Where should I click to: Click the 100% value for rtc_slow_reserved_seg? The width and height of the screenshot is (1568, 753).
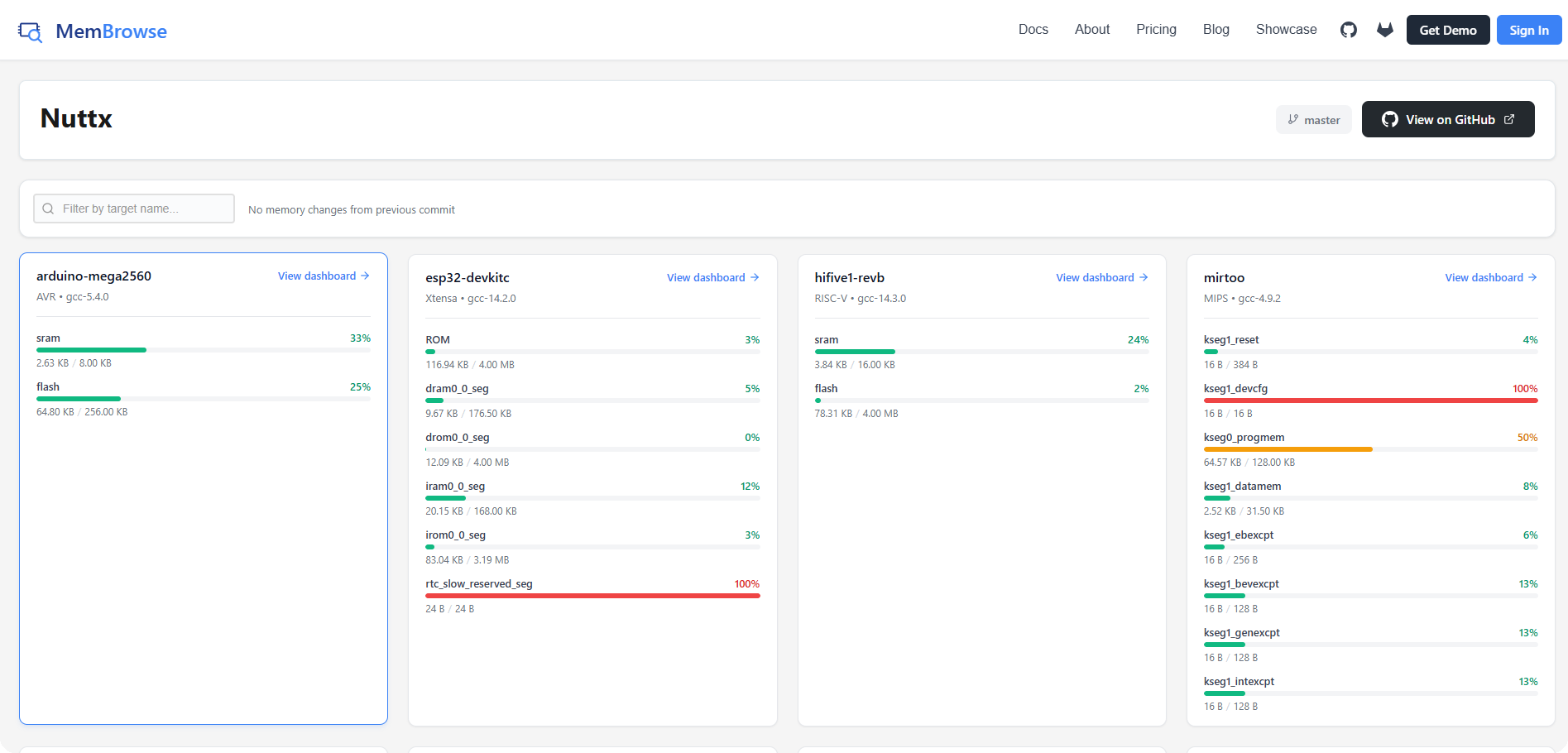(747, 583)
